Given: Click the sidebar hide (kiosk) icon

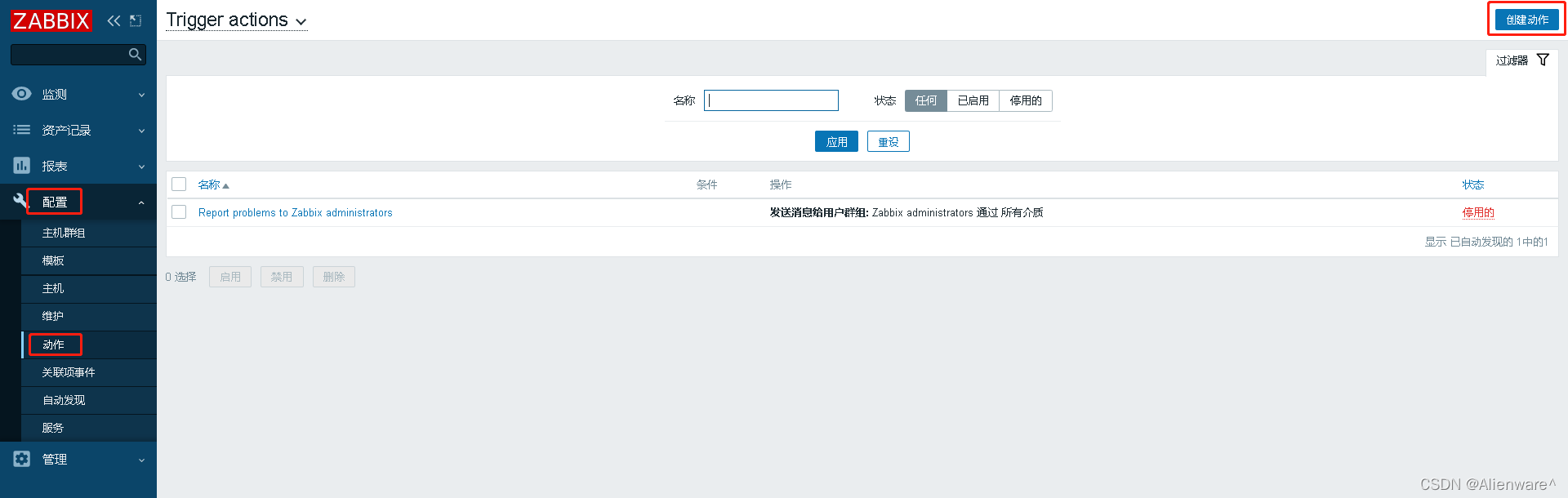Looking at the screenshot, I should (x=136, y=20).
